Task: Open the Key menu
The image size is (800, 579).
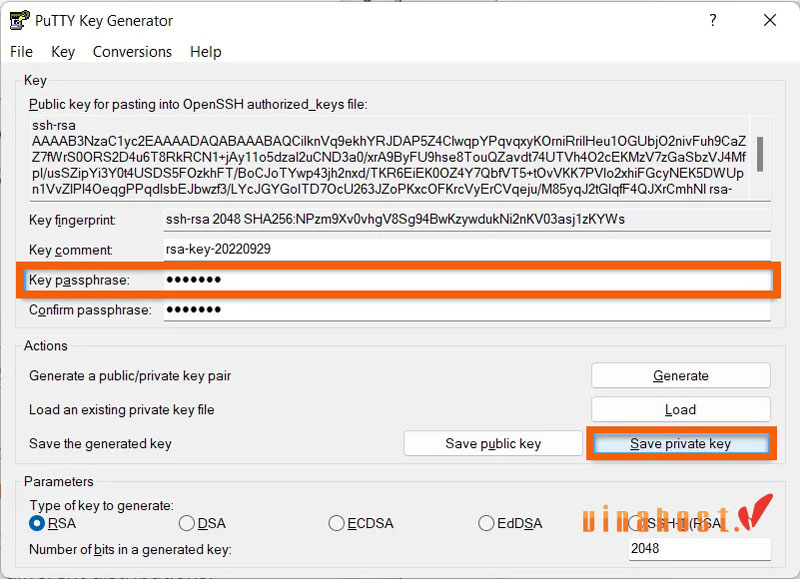Action: click(63, 52)
